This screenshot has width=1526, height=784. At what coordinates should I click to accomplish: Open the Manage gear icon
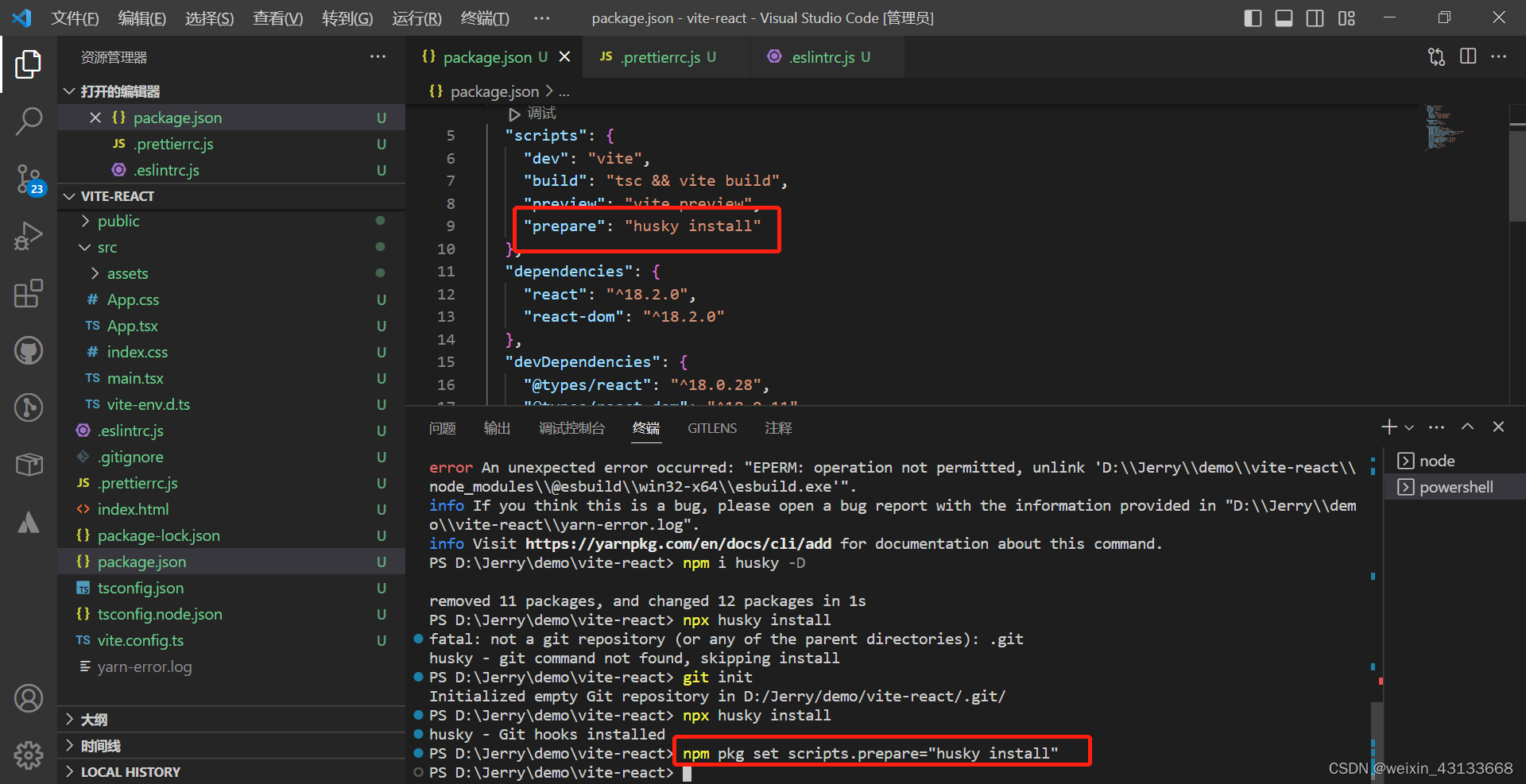pyautogui.click(x=29, y=755)
